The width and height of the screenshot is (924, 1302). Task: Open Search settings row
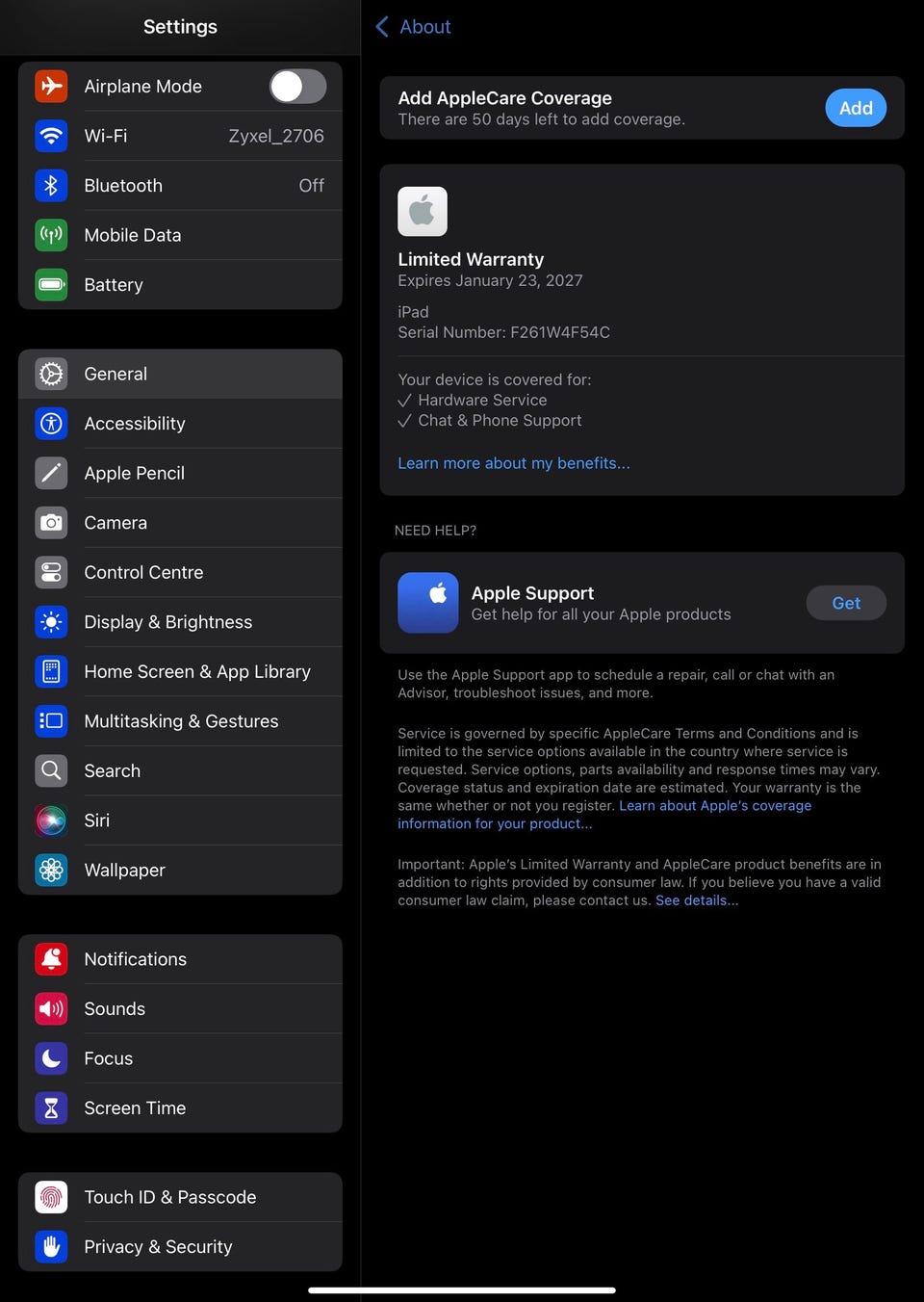point(180,770)
